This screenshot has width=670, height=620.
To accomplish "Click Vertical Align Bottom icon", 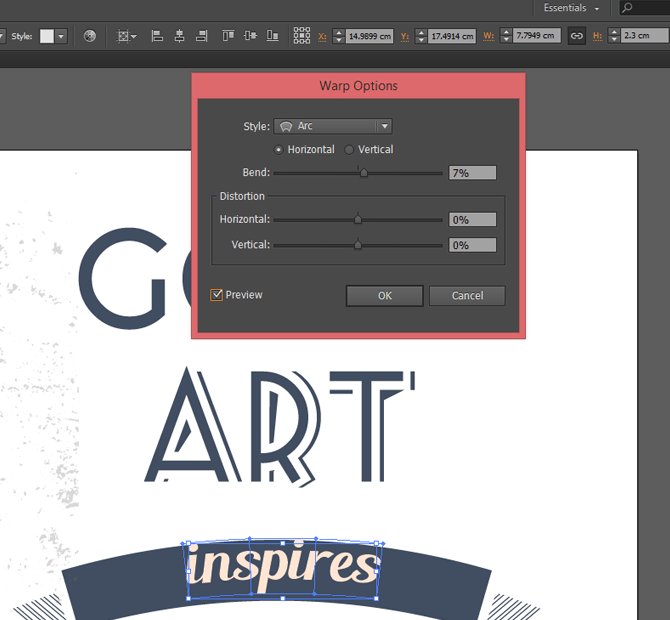I will tap(272, 36).
